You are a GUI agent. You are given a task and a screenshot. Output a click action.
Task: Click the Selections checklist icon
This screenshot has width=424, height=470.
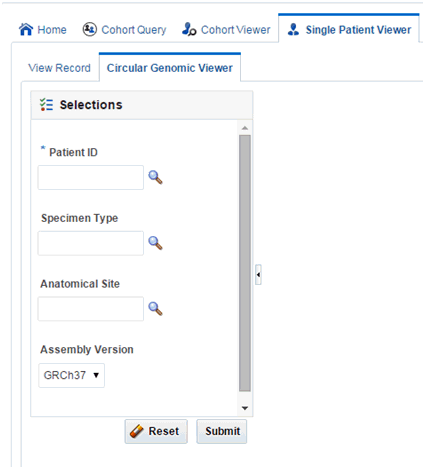point(46,105)
